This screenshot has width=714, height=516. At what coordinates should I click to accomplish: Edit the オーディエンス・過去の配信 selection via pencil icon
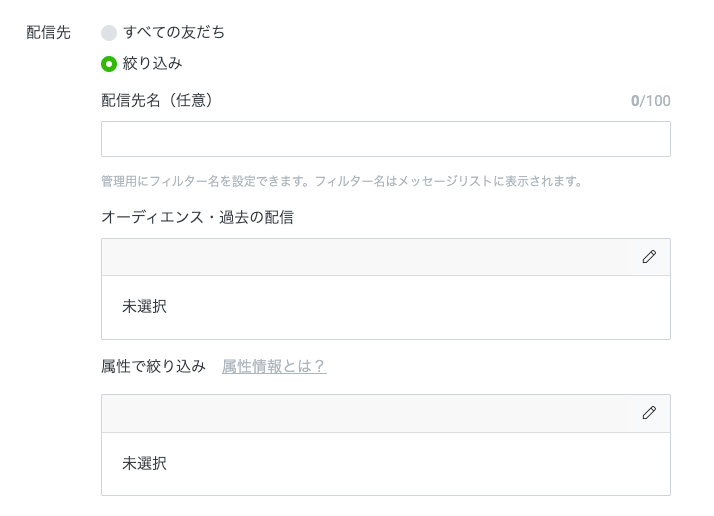[x=649, y=257]
